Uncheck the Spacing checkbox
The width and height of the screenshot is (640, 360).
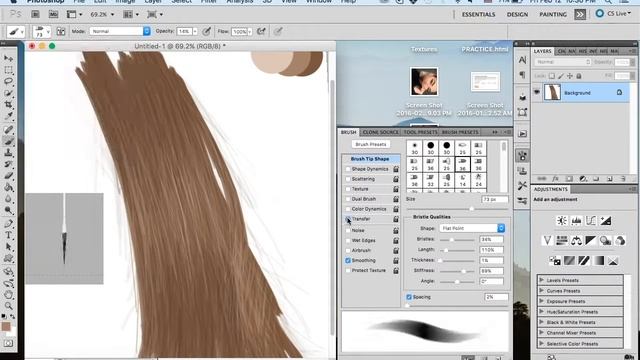[409, 297]
